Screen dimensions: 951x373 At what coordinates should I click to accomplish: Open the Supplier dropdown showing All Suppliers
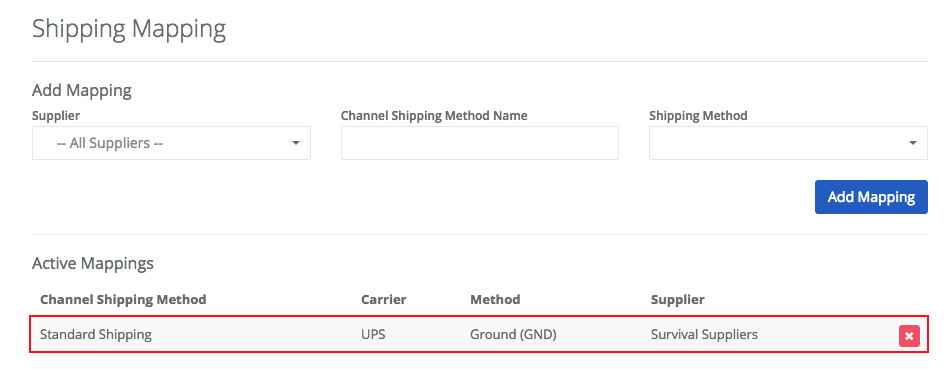[x=171, y=143]
